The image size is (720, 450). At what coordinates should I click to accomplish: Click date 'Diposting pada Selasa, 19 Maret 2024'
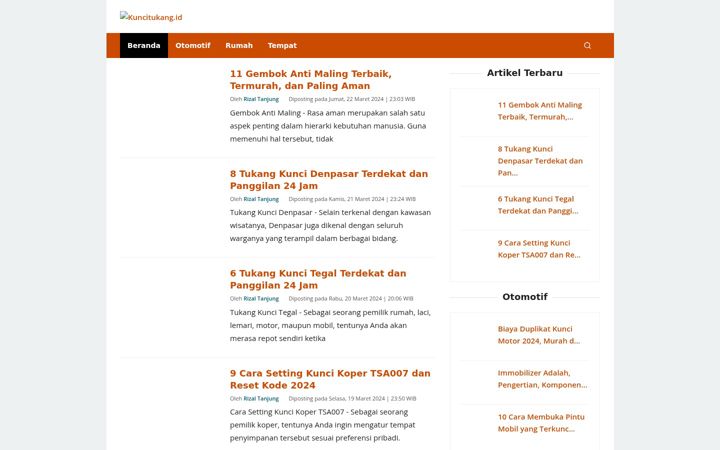click(x=352, y=399)
